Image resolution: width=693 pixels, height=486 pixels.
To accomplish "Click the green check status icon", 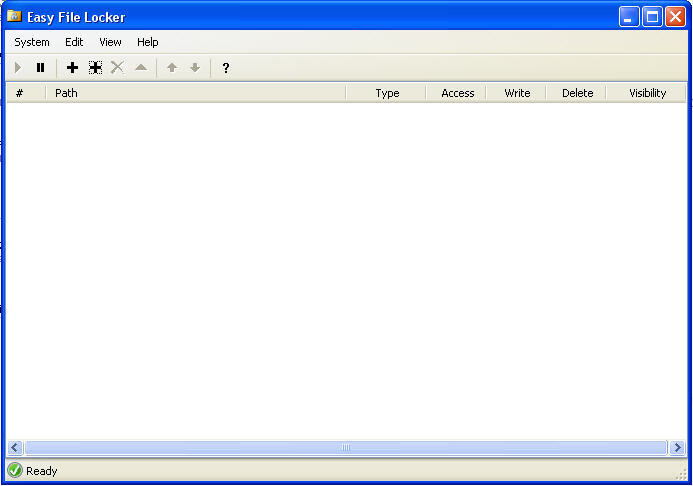I will 15,470.
